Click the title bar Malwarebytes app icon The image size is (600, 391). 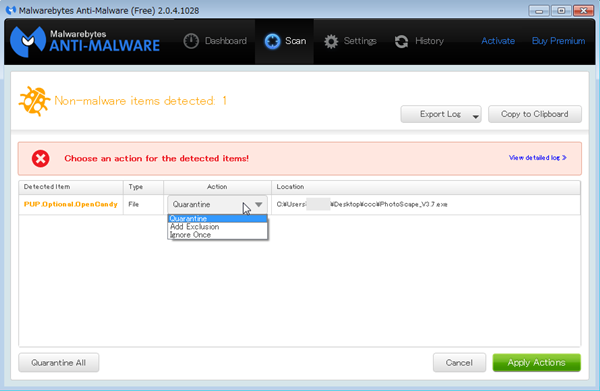point(11,10)
